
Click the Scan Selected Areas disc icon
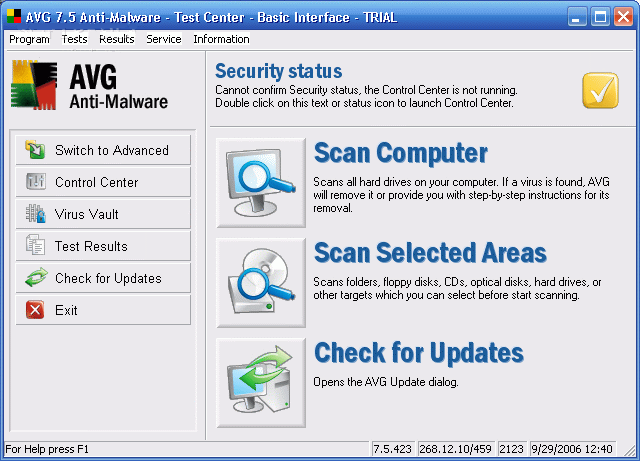(261, 283)
